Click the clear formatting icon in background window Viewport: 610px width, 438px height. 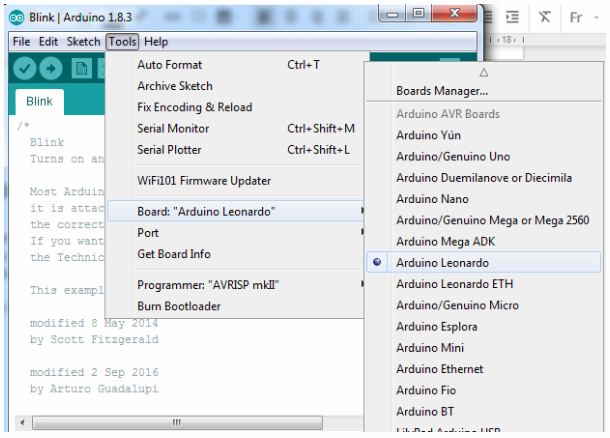tap(544, 17)
